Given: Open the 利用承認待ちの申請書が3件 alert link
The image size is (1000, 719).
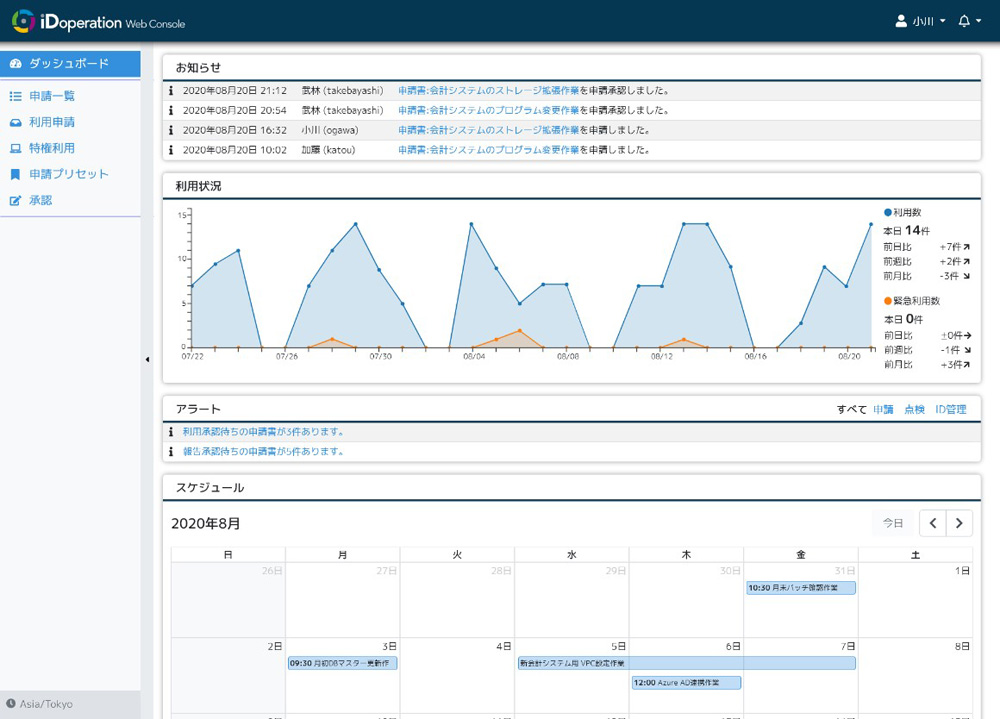Looking at the screenshot, I should 263,432.
